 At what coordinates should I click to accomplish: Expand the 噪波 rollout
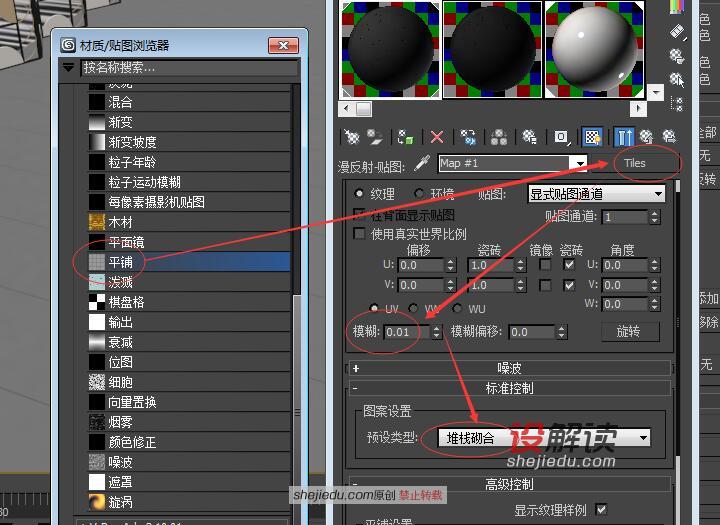click(x=510, y=368)
